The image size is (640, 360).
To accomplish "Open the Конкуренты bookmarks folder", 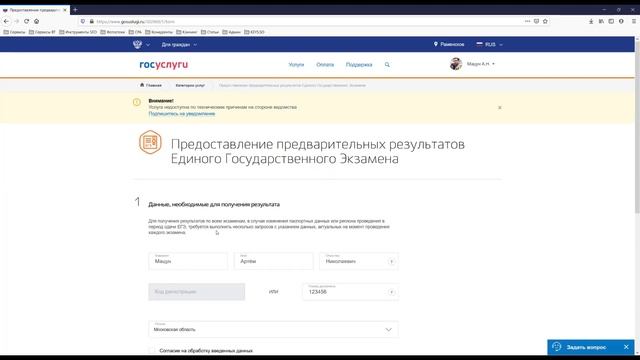I will pyautogui.click(x=159, y=32).
